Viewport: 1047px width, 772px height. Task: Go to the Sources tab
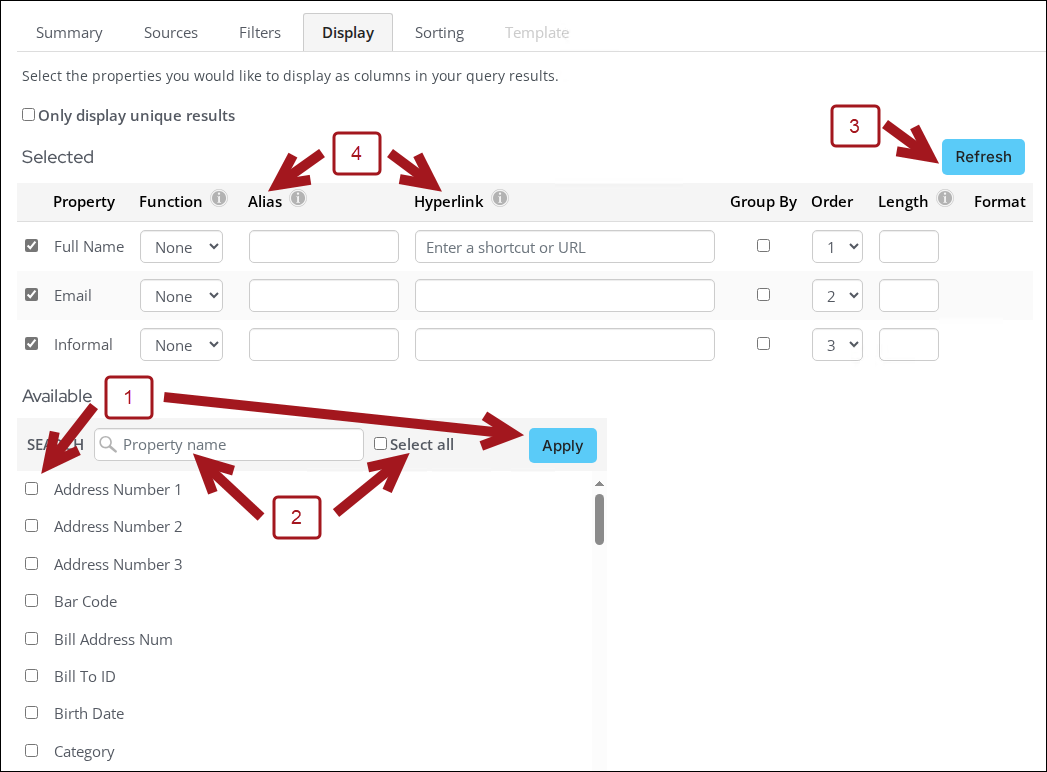(171, 33)
